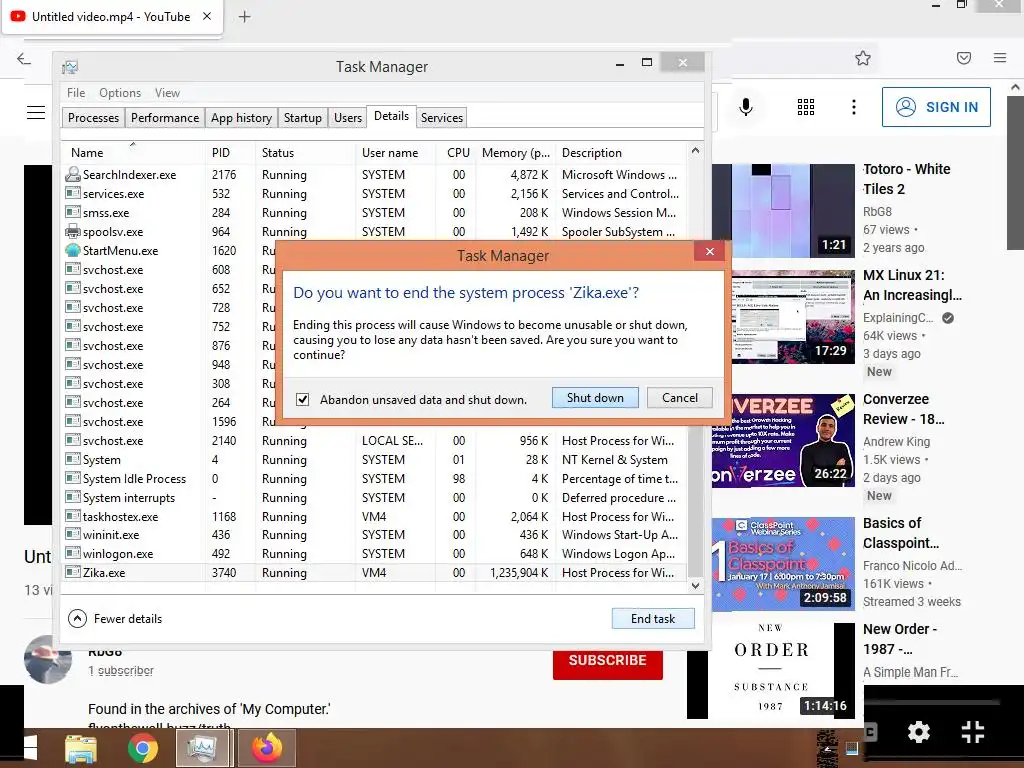Switch to the Services tab
1024x768 pixels.
[441, 118]
